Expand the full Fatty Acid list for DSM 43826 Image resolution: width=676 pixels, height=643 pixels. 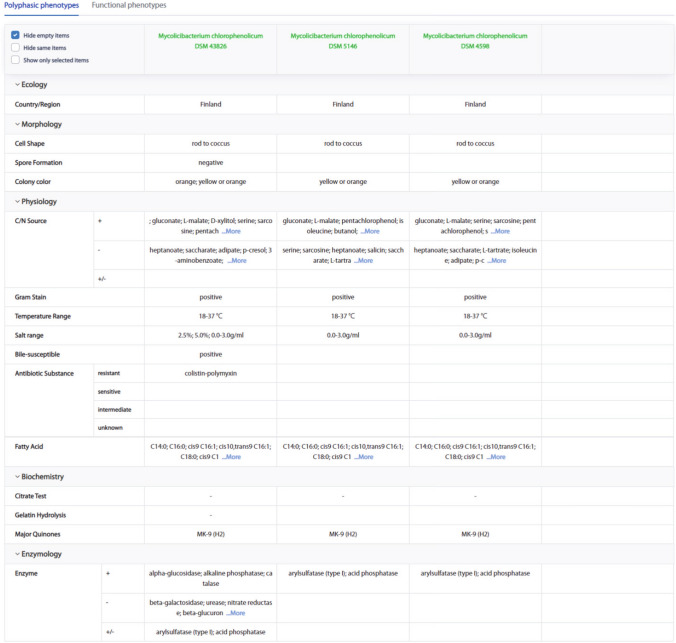pyautogui.click(x=231, y=457)
